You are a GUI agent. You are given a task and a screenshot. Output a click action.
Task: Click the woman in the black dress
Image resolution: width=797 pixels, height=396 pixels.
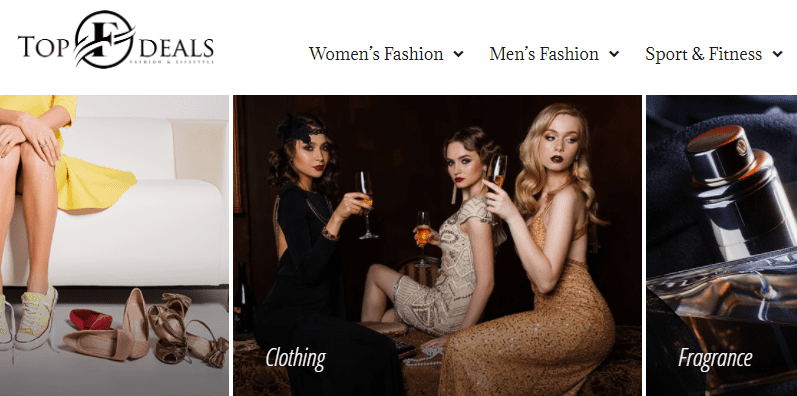click(x=315, y=254)
